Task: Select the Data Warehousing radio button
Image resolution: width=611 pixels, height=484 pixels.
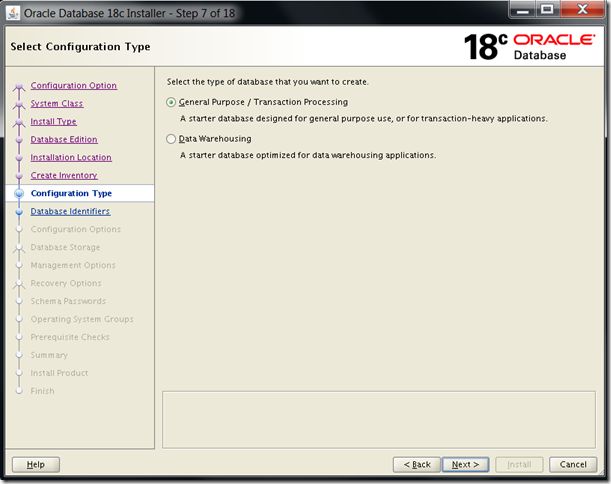Action: (x=171, y=139)
